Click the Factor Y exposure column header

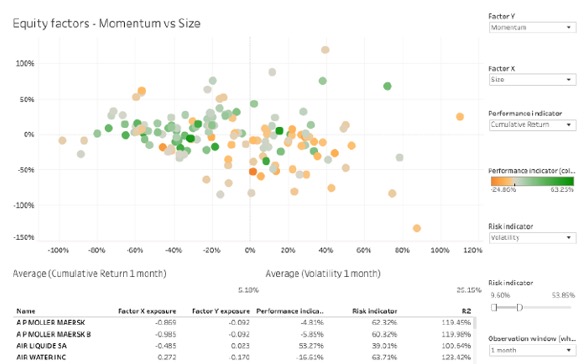coord(220,311)
